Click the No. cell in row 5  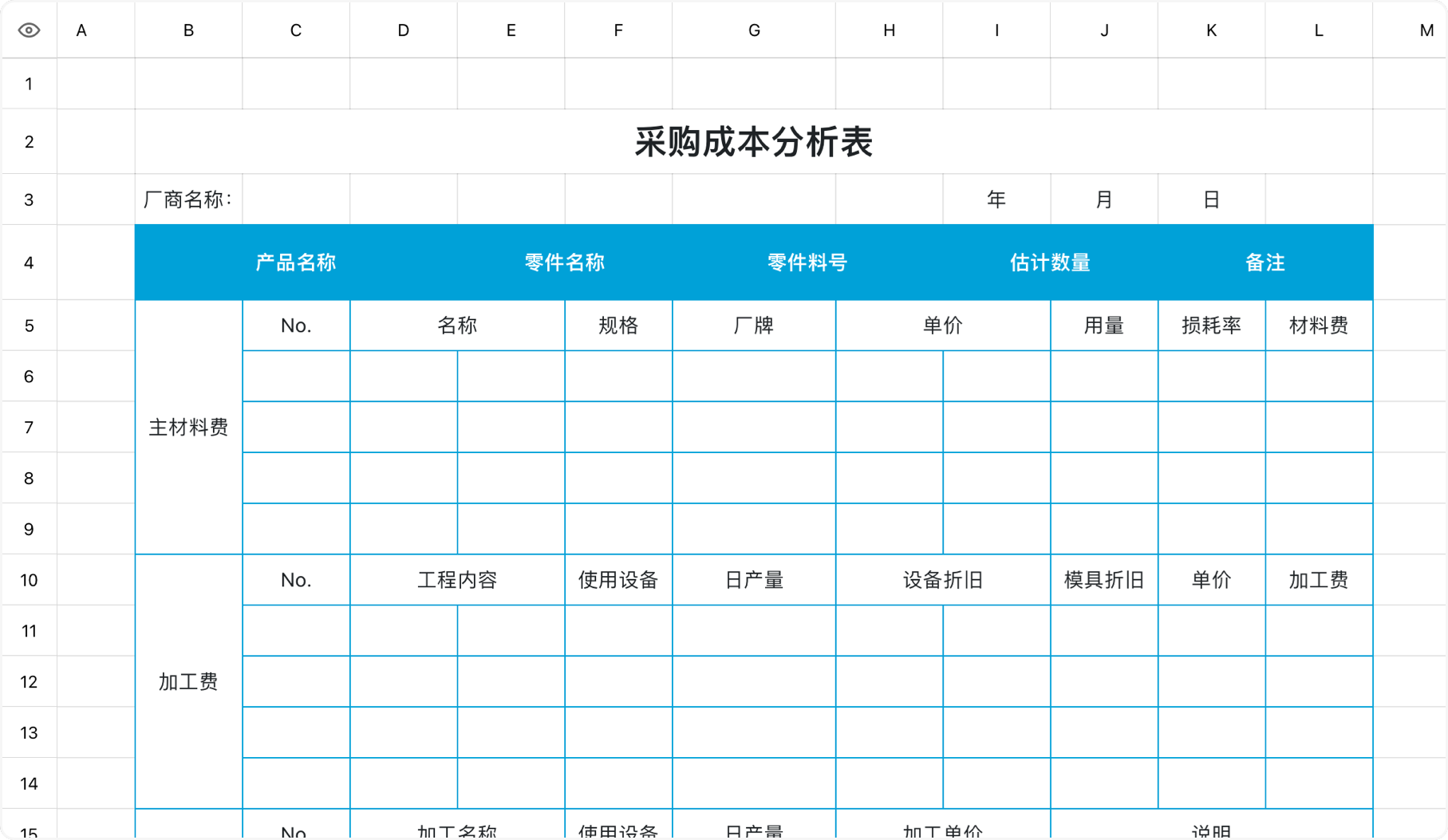click(x=296, y=325)
